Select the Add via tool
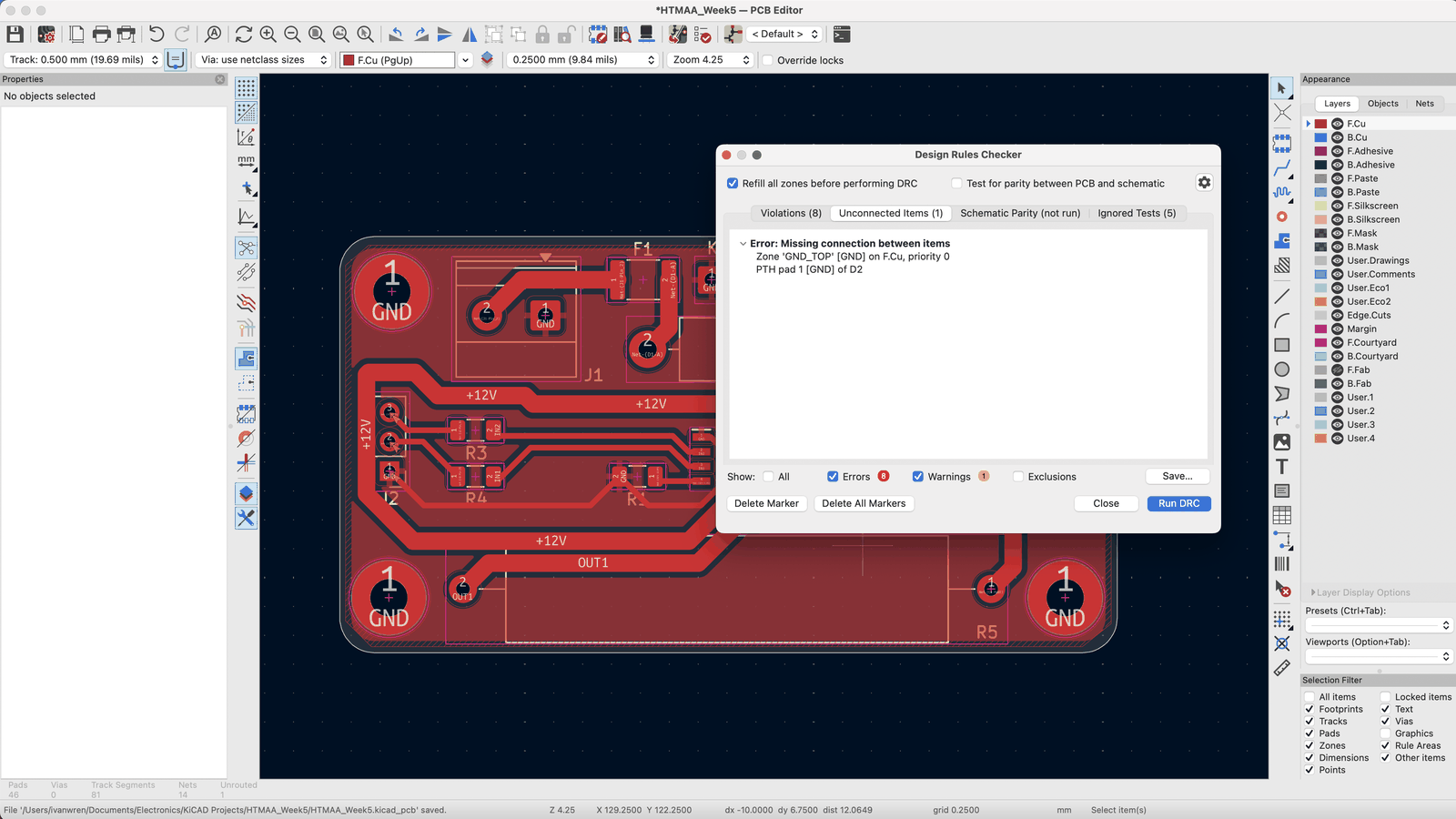The width and height of the screenshot is (1456, 819). pyautogui.click(x=1282, y=217)
